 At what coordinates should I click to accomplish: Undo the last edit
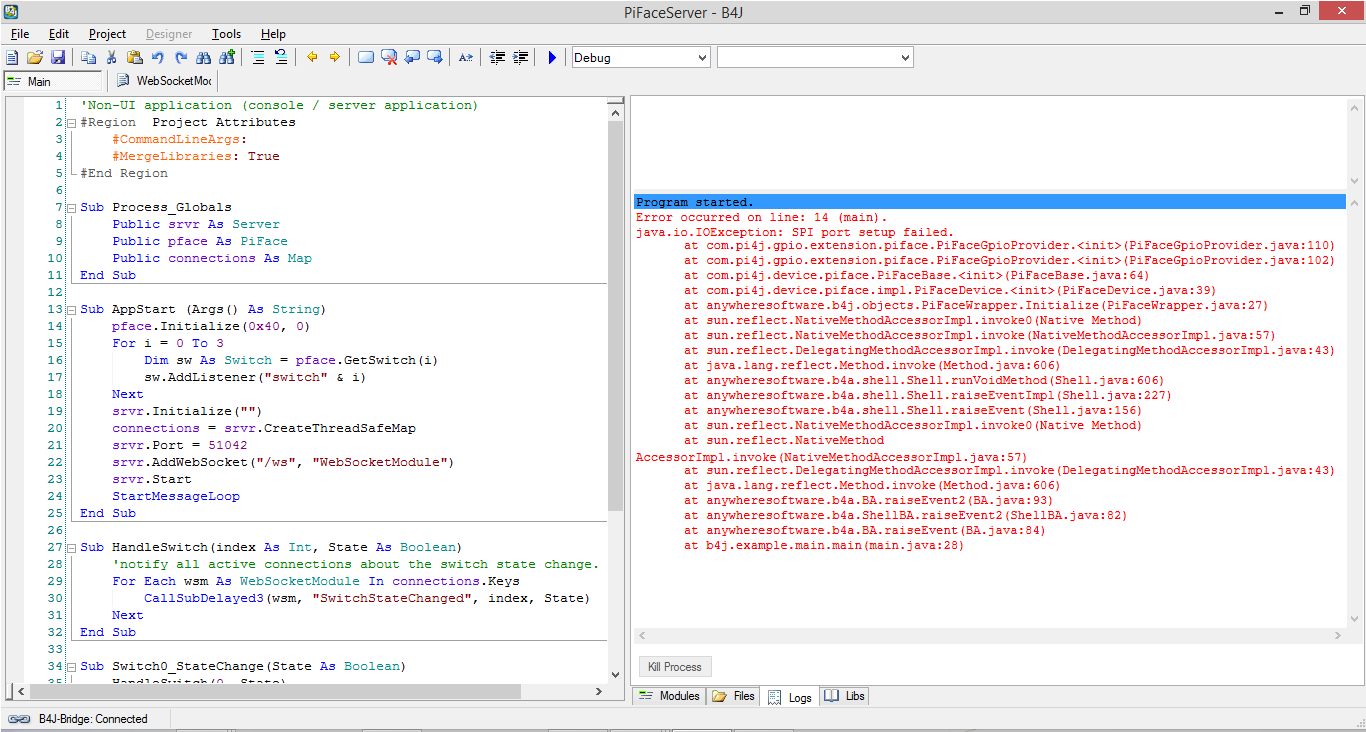pyautogui.click(x=158, y=58)
